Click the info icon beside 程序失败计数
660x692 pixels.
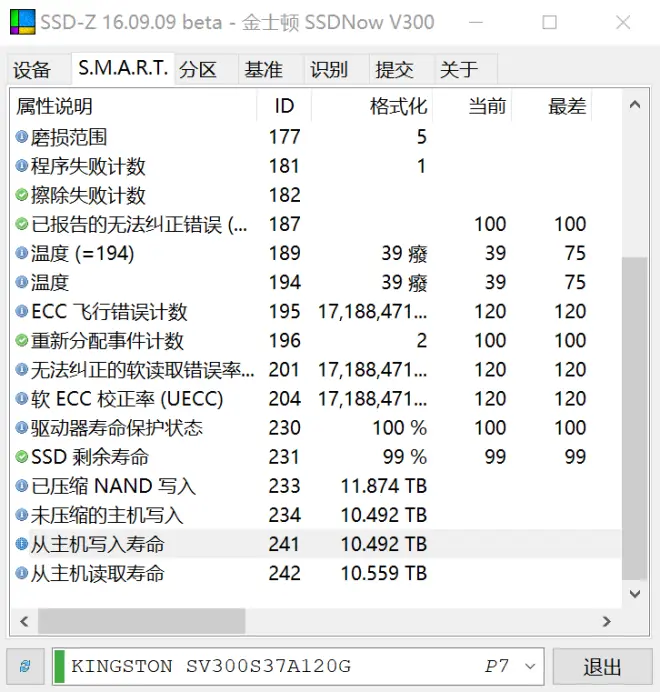click(x=22, y=166)
